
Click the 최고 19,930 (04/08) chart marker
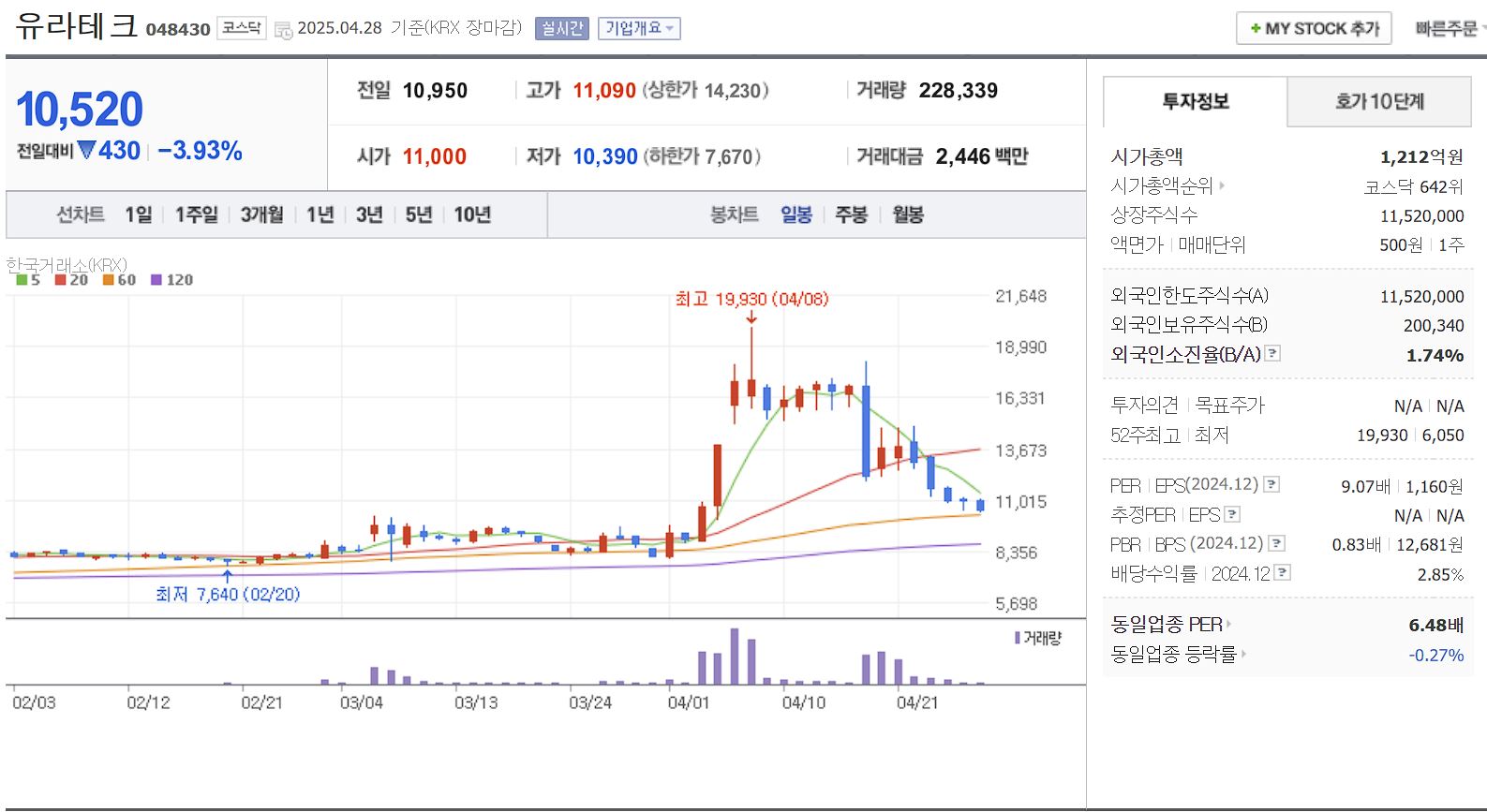[x=751, y=299]
